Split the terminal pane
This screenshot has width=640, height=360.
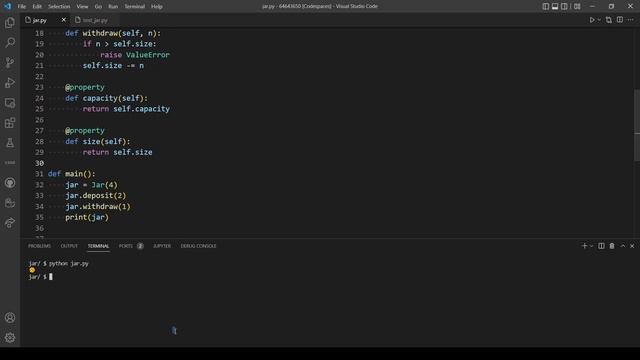[601, 246]
